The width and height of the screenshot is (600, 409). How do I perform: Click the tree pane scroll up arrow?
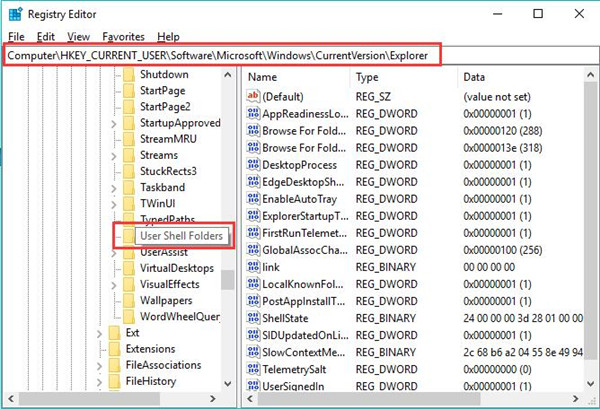coord(228,75)
